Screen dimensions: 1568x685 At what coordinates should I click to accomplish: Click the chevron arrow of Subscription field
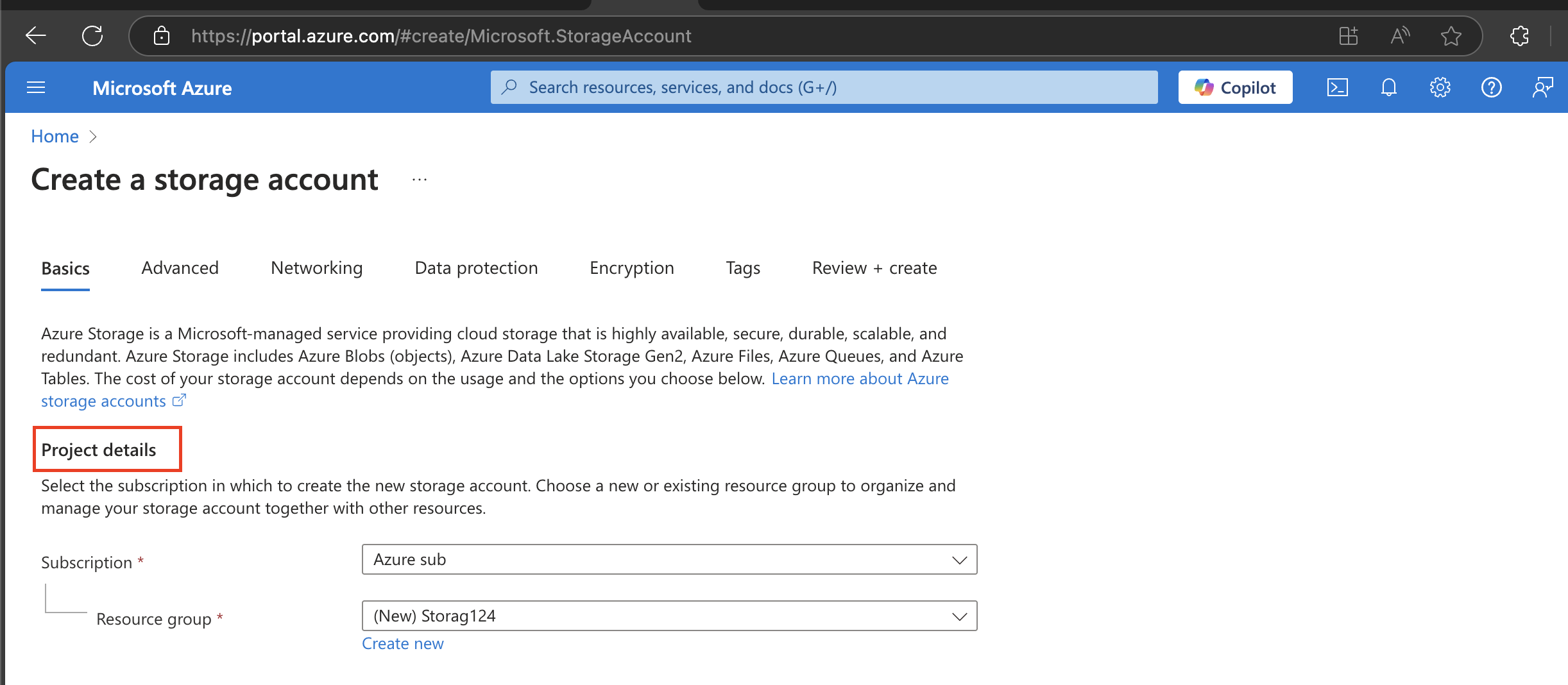pos(960,560)
